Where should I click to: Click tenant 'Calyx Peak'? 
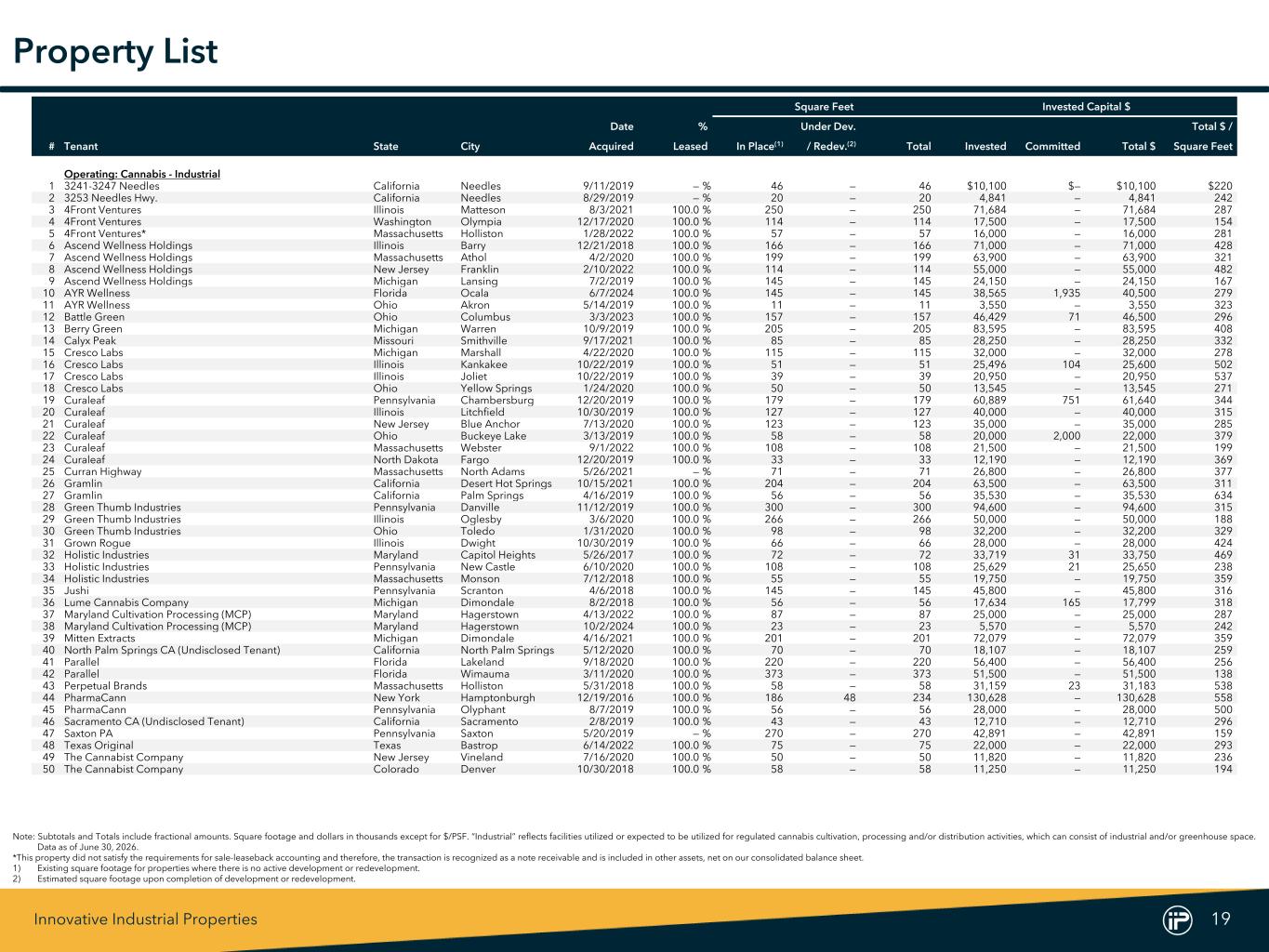click(x=90, y=340)
